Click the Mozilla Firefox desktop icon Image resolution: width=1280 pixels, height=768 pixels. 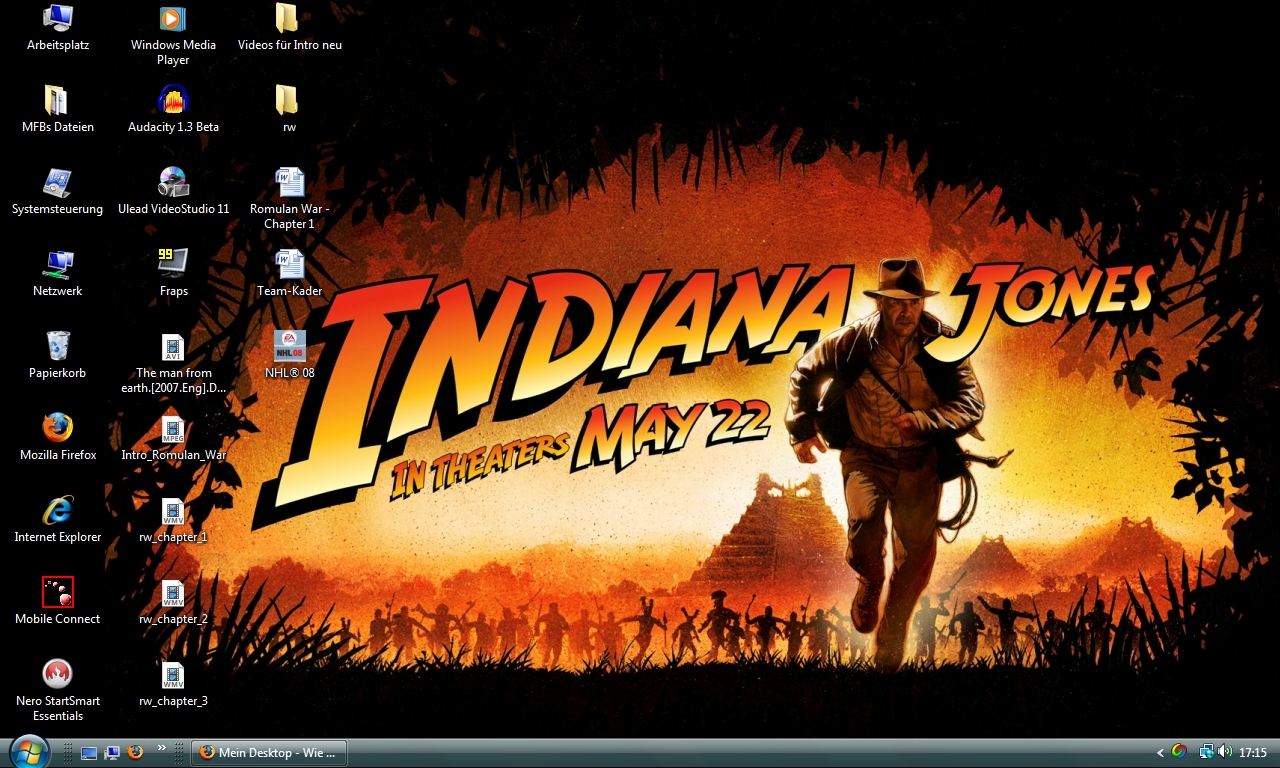click(x=58, y=428)
